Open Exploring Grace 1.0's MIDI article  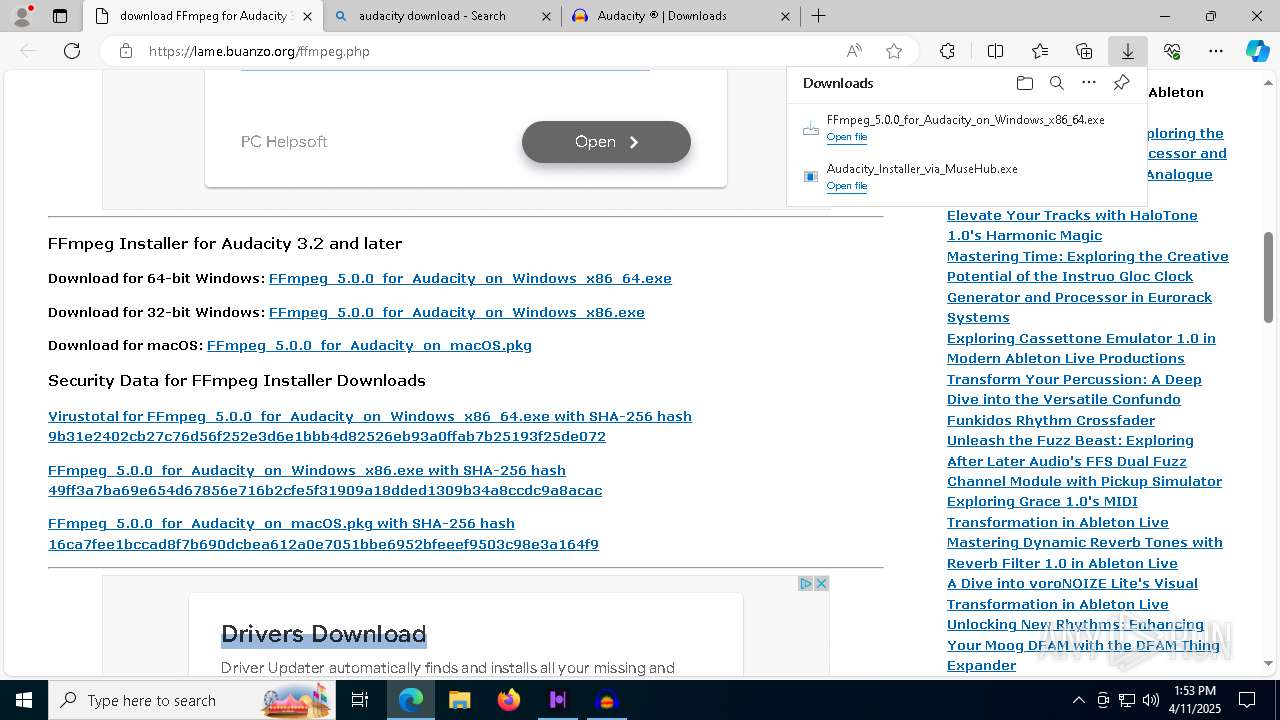click(1058, 512)
